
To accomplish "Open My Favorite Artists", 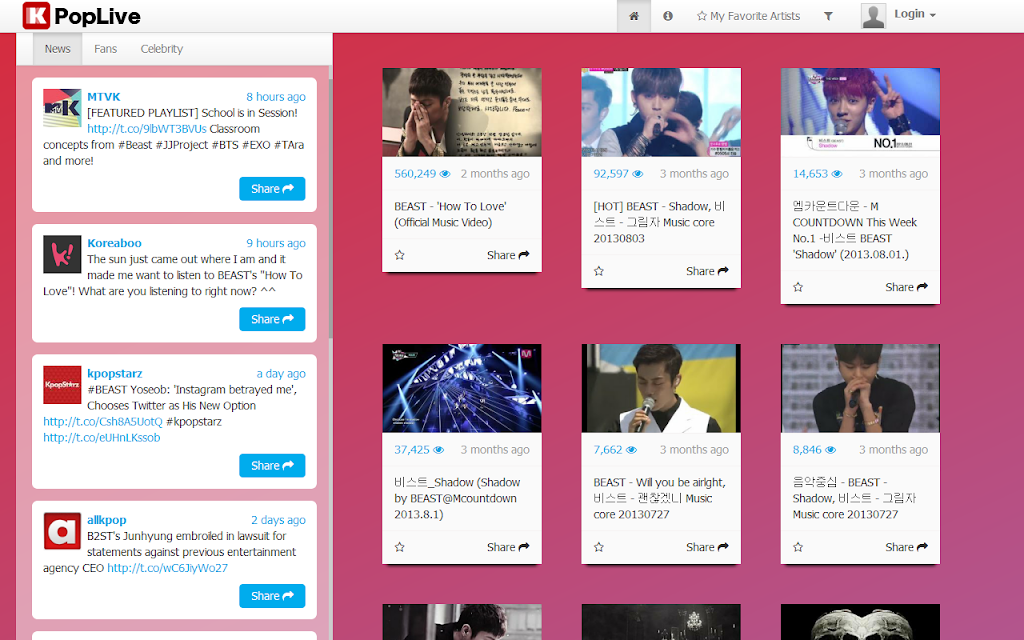I will (x=748, y=16).
